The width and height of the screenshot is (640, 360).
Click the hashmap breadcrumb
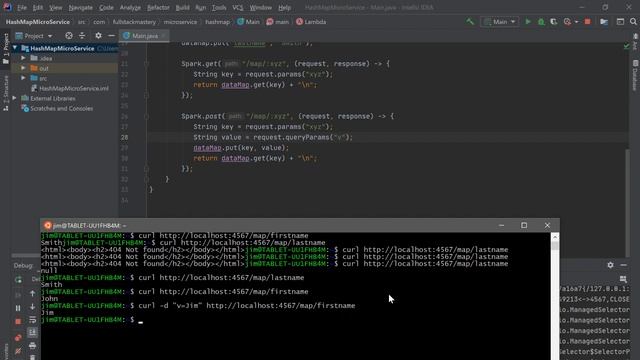click(x=218, y=22)
